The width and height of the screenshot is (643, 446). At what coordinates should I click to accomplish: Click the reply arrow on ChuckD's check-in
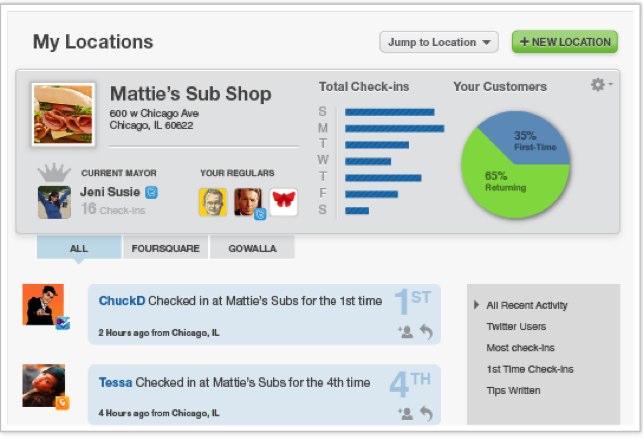point(427,332)
